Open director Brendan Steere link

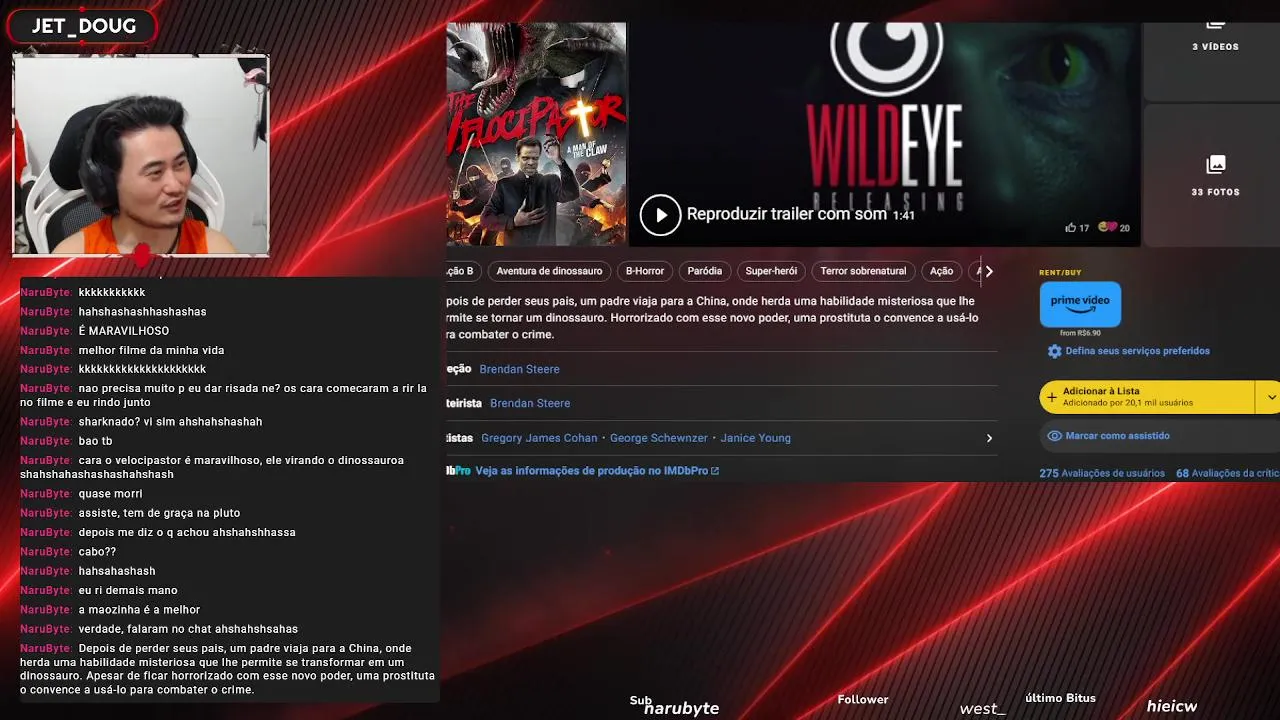(519, 369)
